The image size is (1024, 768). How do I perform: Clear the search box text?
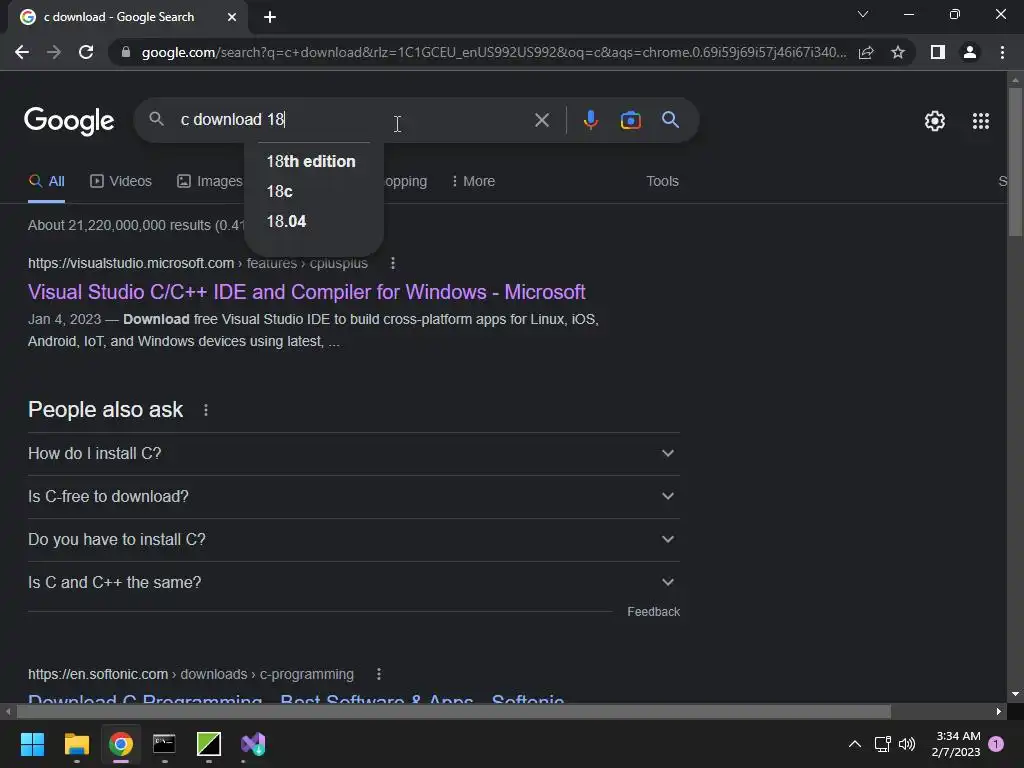pos(541,120)
